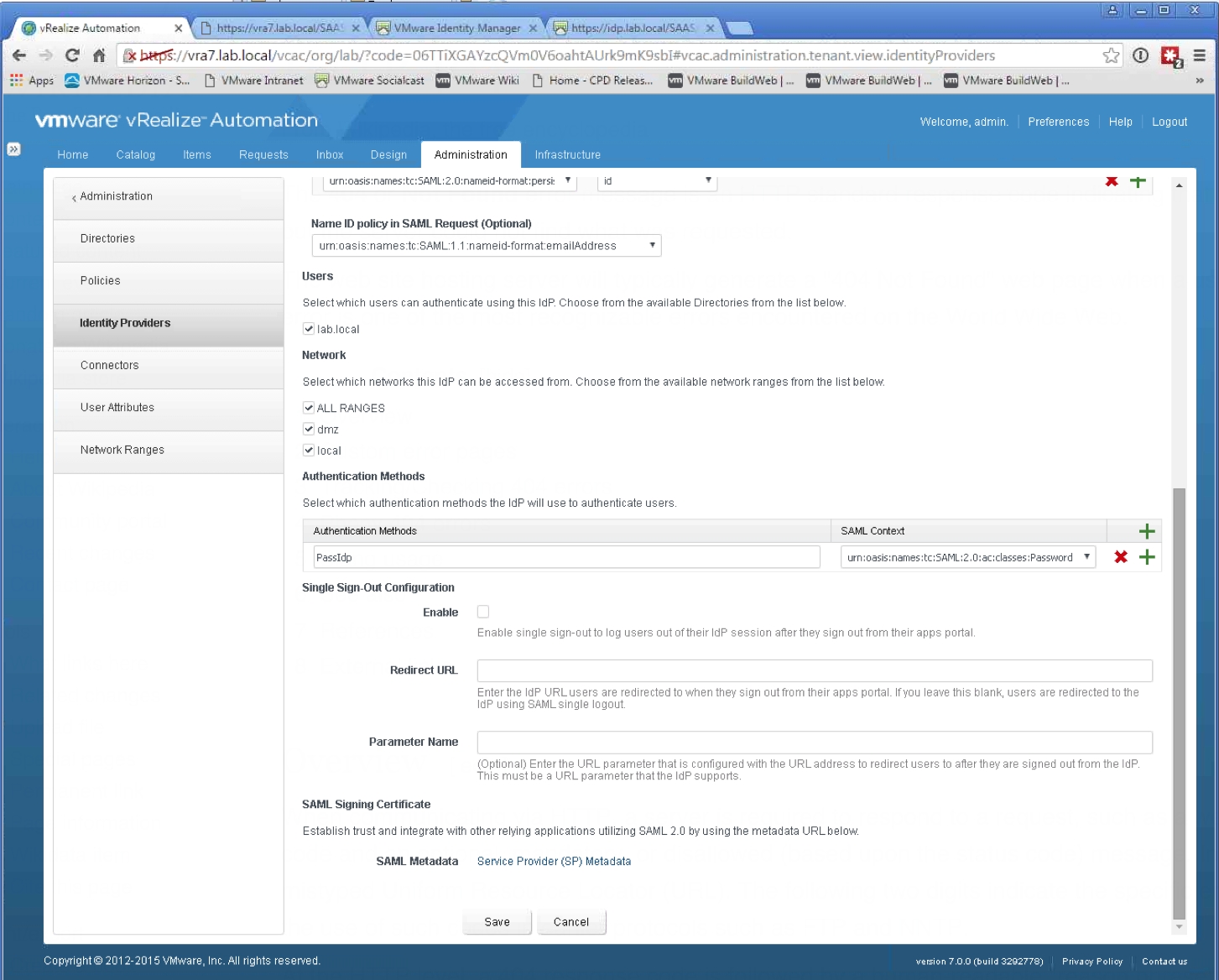This screenshot has height=980, width=1219.
Task: Open the Home - CPD Releases bookmark
Action: [x=592, y=81]
